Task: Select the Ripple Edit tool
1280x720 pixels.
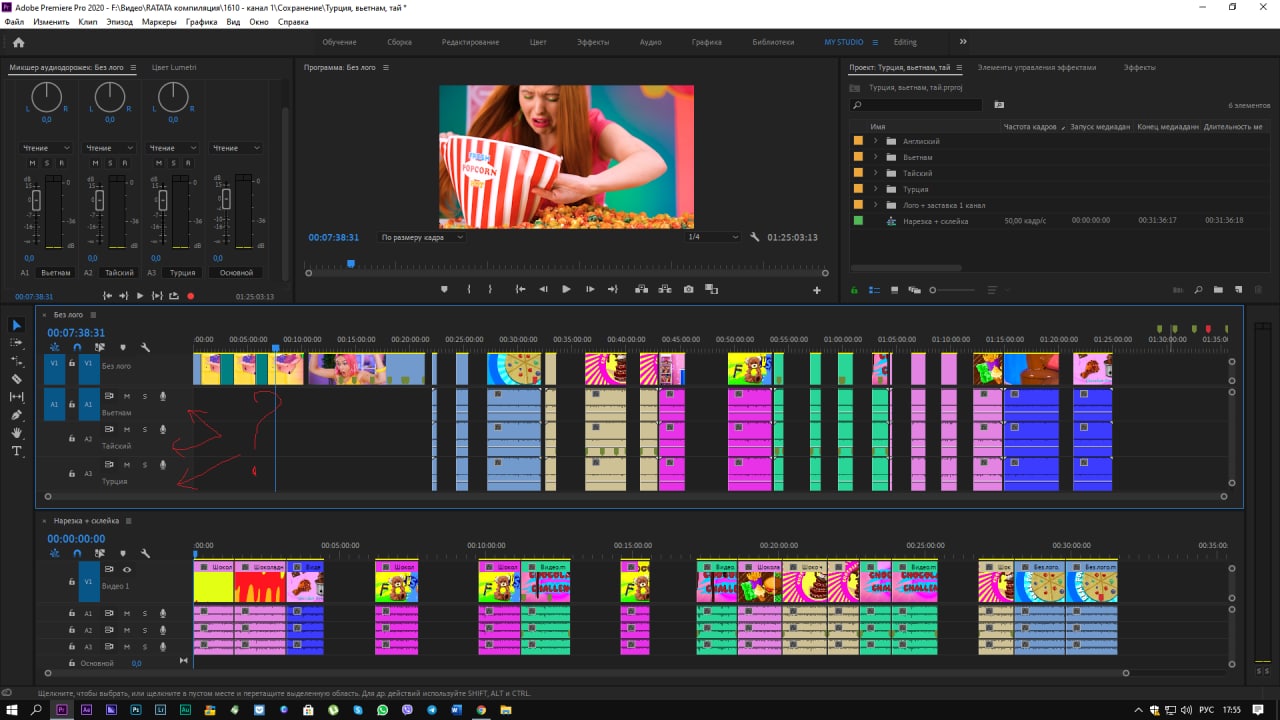Action: click(16, 361)
